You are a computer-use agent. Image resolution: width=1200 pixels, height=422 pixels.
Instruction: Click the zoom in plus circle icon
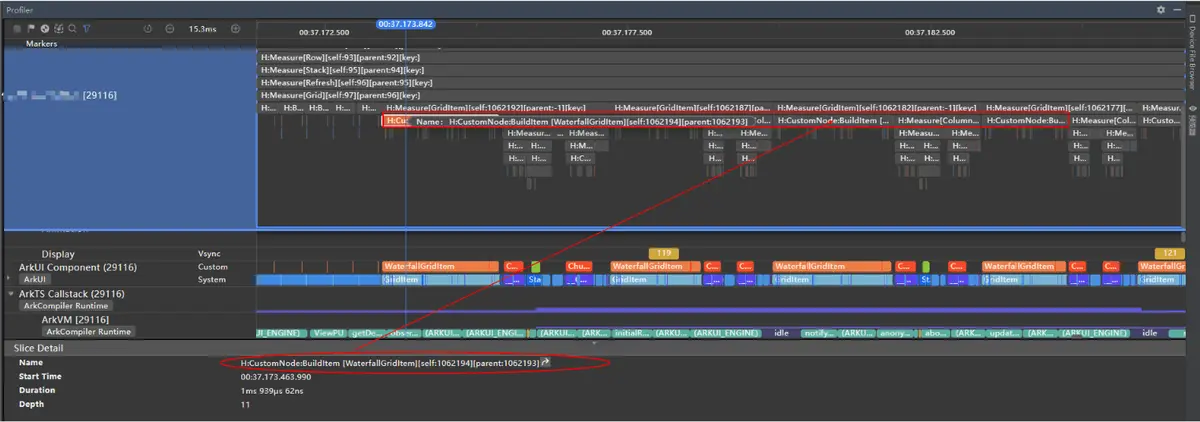[235, 29]
